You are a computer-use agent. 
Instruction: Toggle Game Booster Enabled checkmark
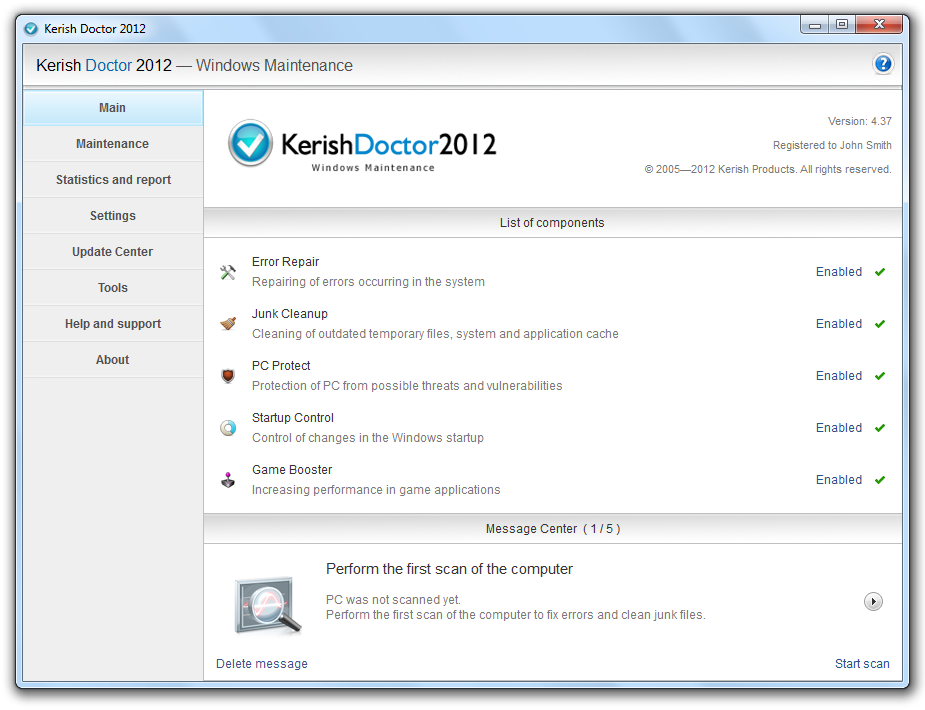point(879,480)
